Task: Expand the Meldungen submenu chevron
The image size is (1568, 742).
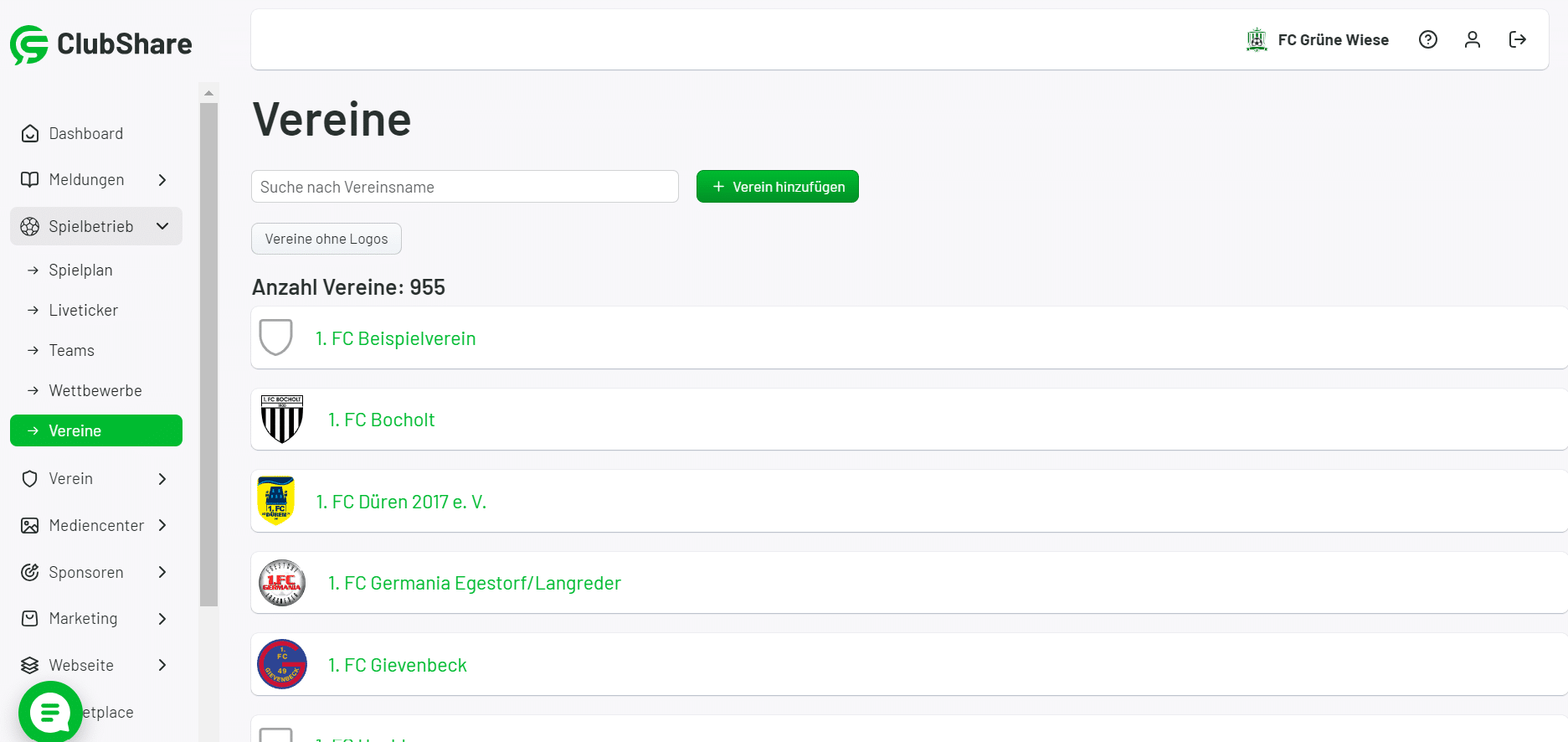Action: click(x=162, y=180)
